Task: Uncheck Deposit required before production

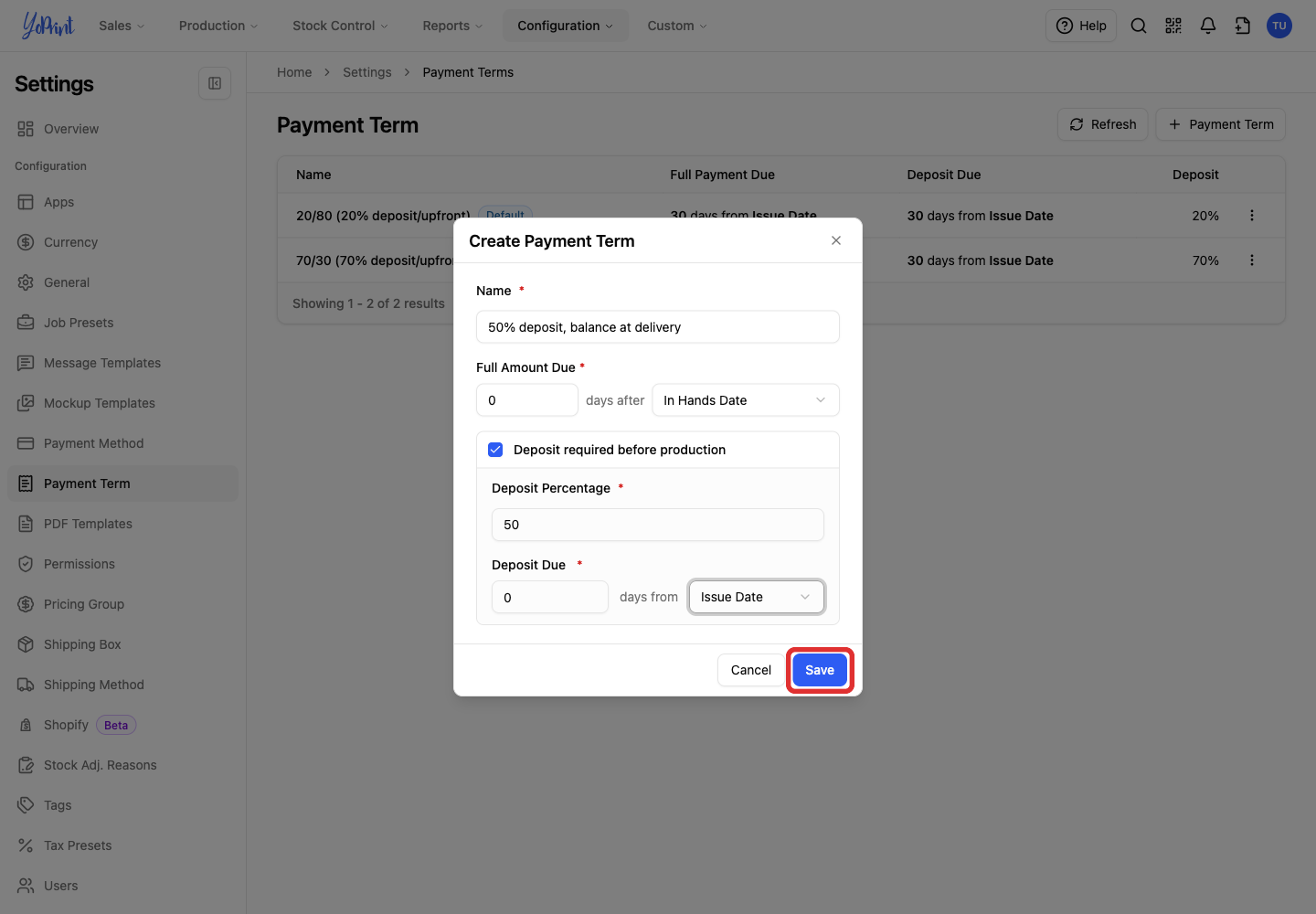Action: 495,450
